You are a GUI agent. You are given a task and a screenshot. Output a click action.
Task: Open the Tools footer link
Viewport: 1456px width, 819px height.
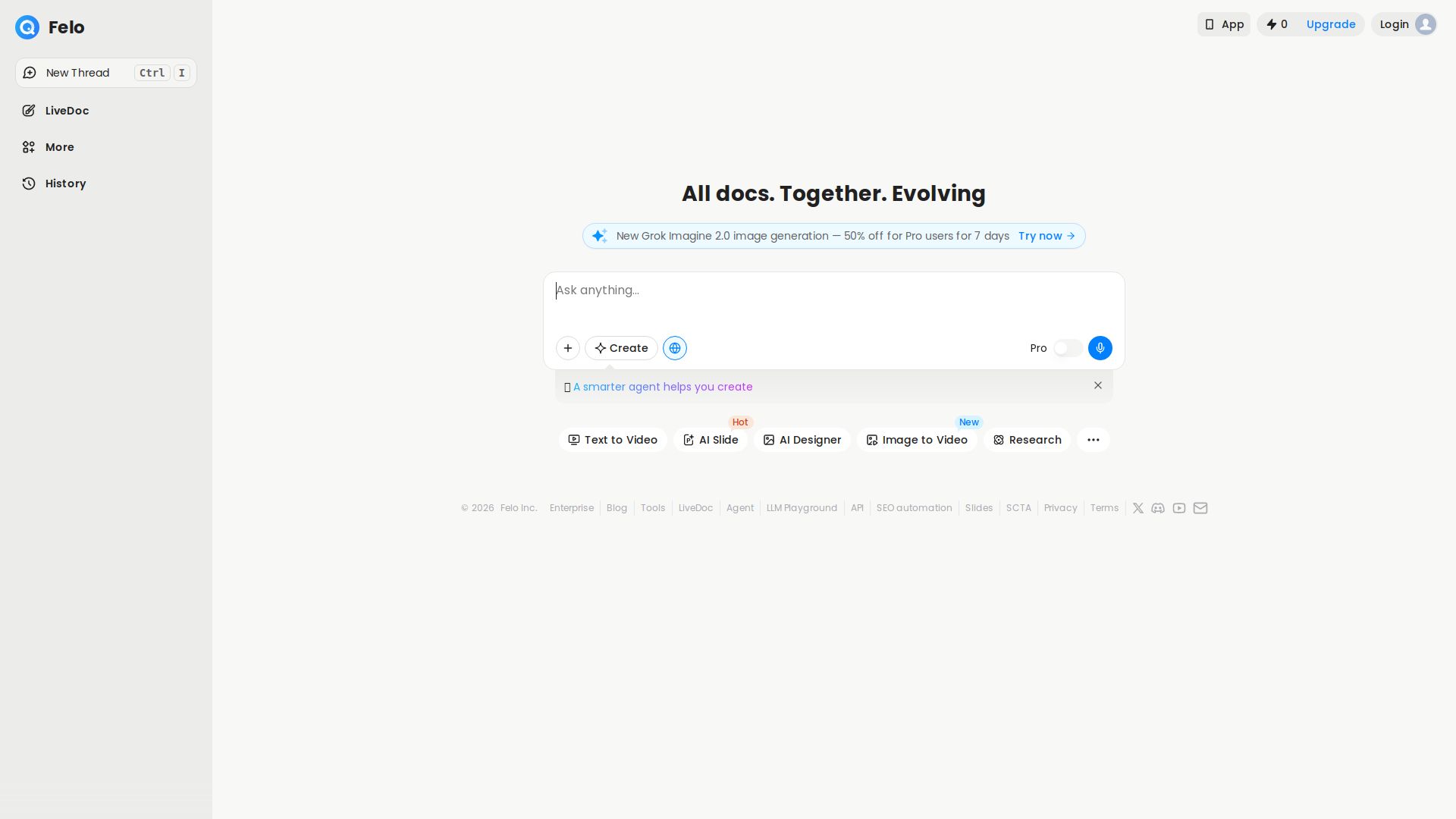coord(653,508)
